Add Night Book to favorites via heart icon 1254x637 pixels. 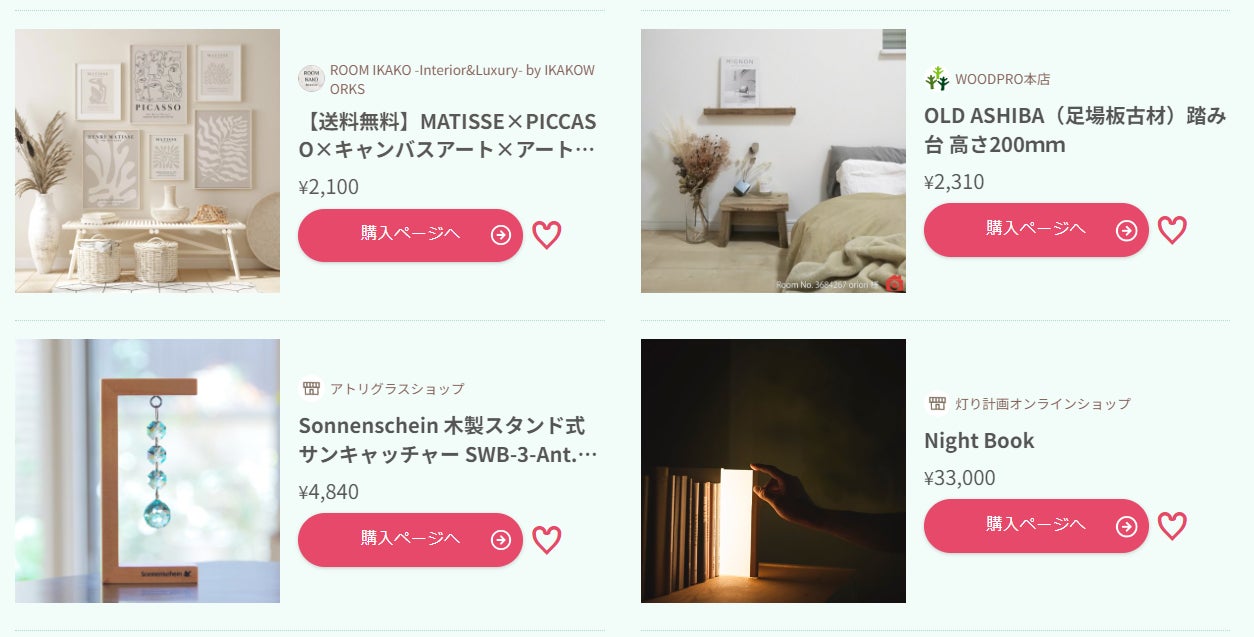click(1172, 526)
